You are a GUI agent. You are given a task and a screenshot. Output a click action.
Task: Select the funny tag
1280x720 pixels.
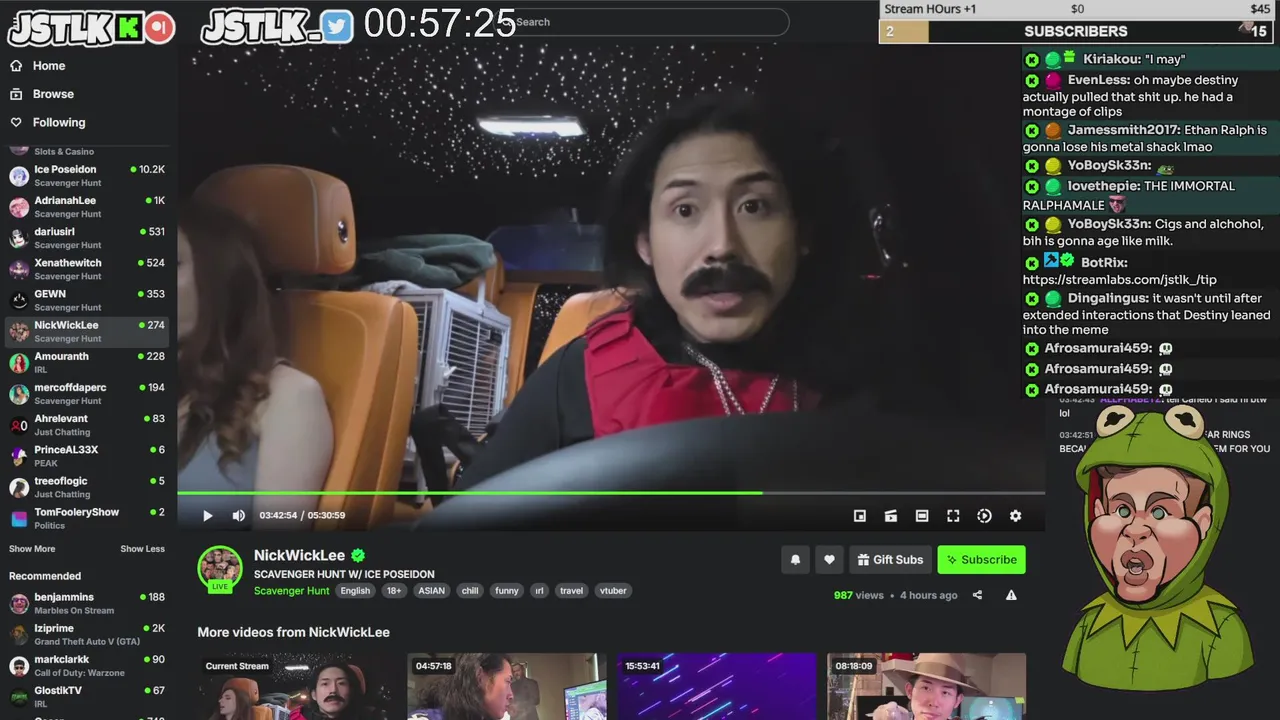tap(507, 591)
